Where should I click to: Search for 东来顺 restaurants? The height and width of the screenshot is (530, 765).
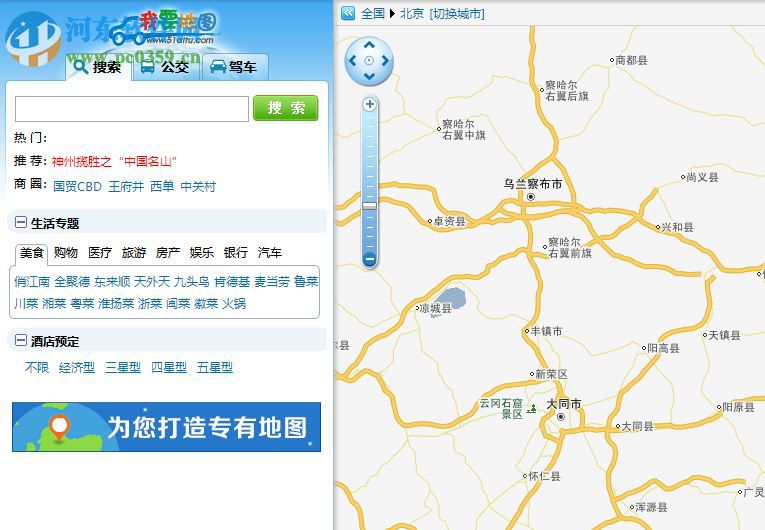click(x=112, y=282)
